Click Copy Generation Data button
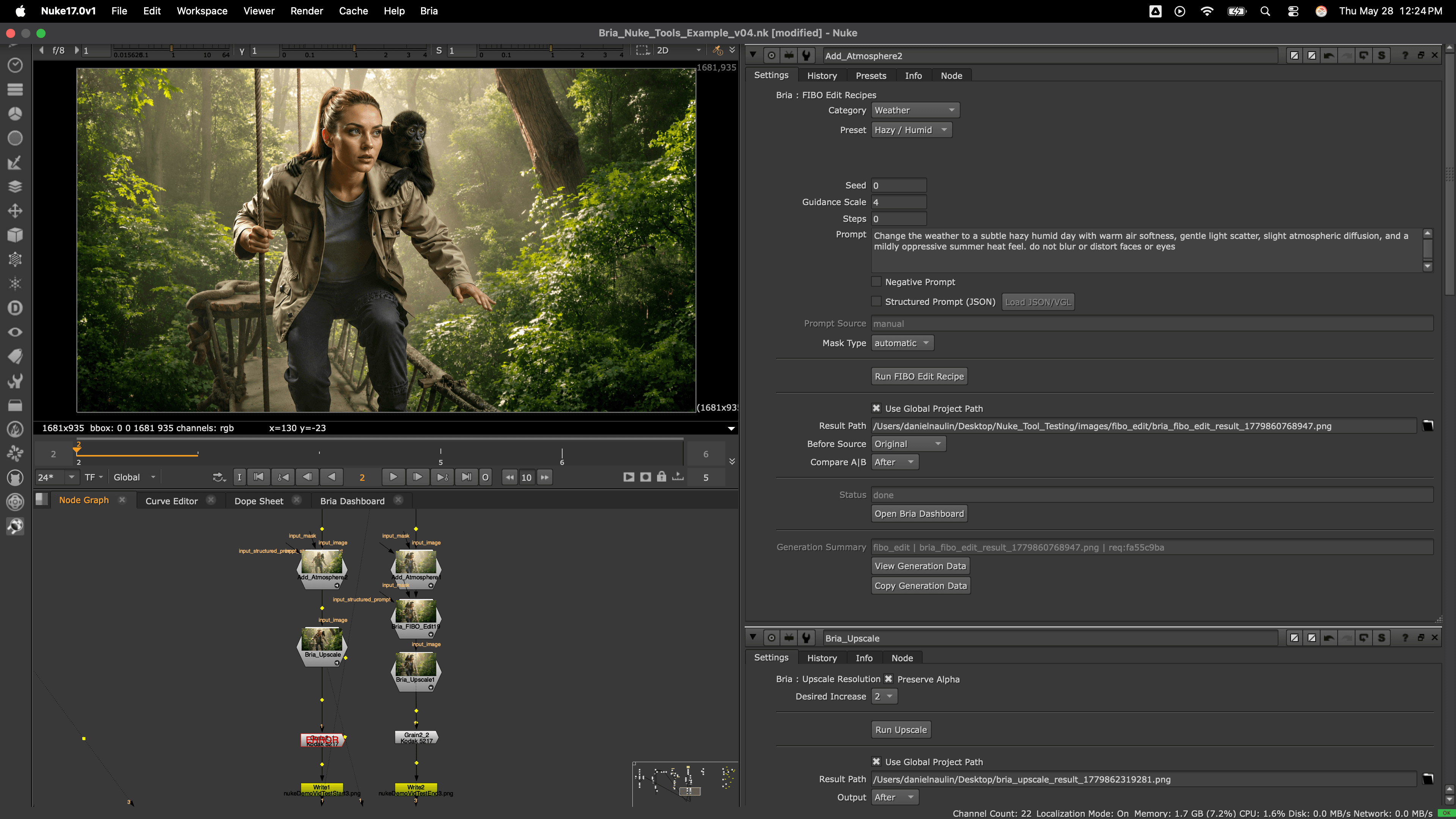The height and width of the screenshot is (819, 1456). [921, 586]
